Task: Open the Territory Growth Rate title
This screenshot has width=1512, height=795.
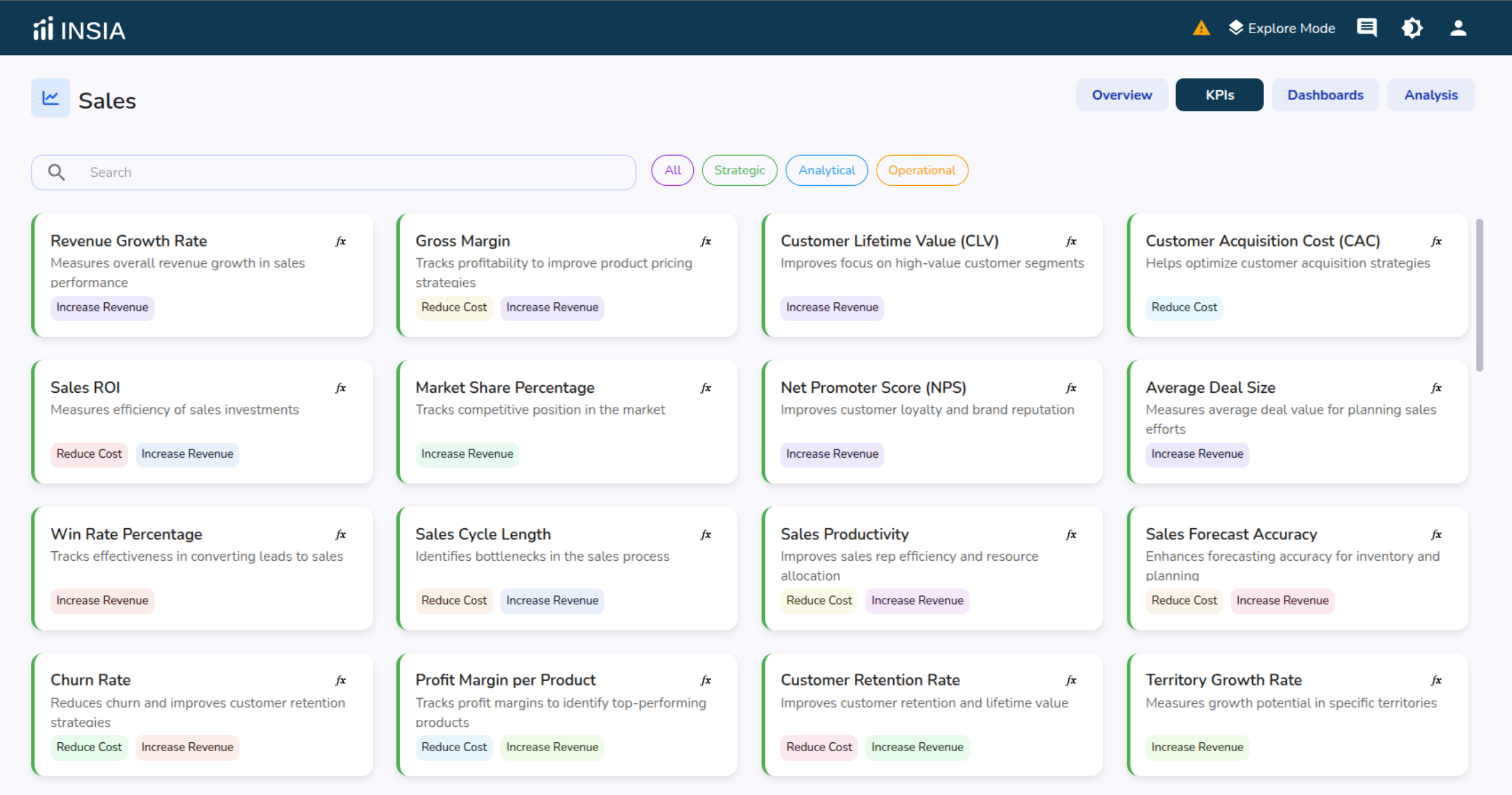Action: [x=1223, y=680]
